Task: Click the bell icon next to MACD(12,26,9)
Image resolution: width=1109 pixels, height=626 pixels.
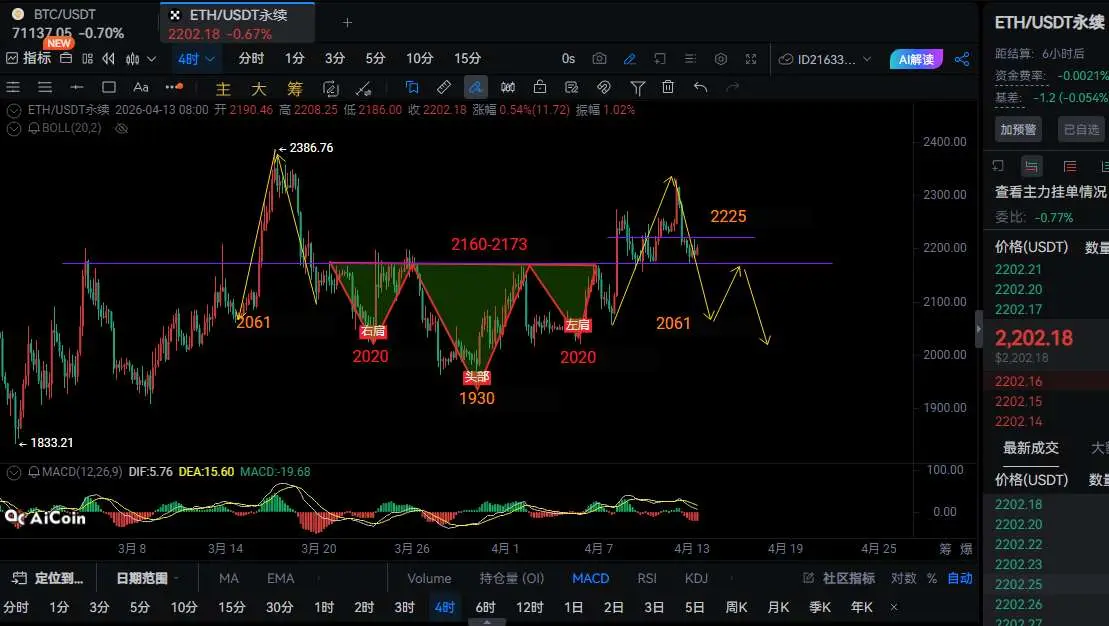Action: (34, 472)
